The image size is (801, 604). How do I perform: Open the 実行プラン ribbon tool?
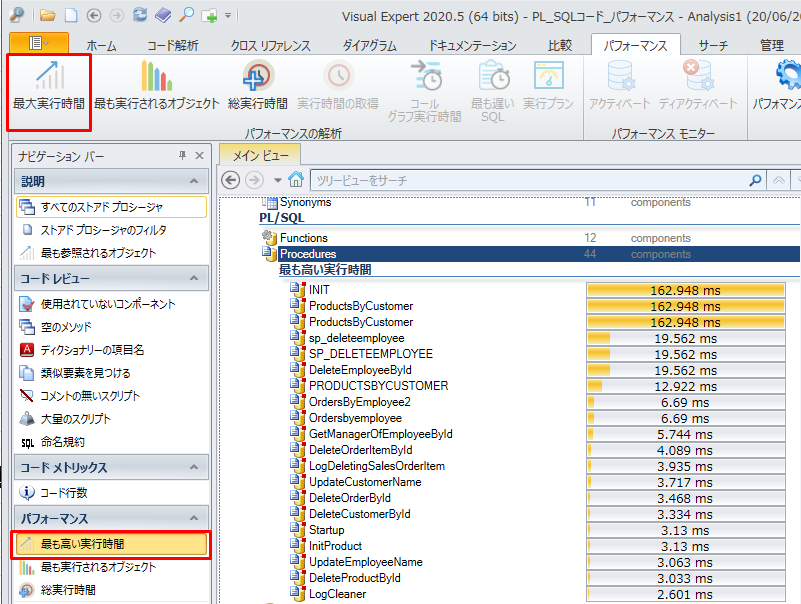(x=548, y=85)
